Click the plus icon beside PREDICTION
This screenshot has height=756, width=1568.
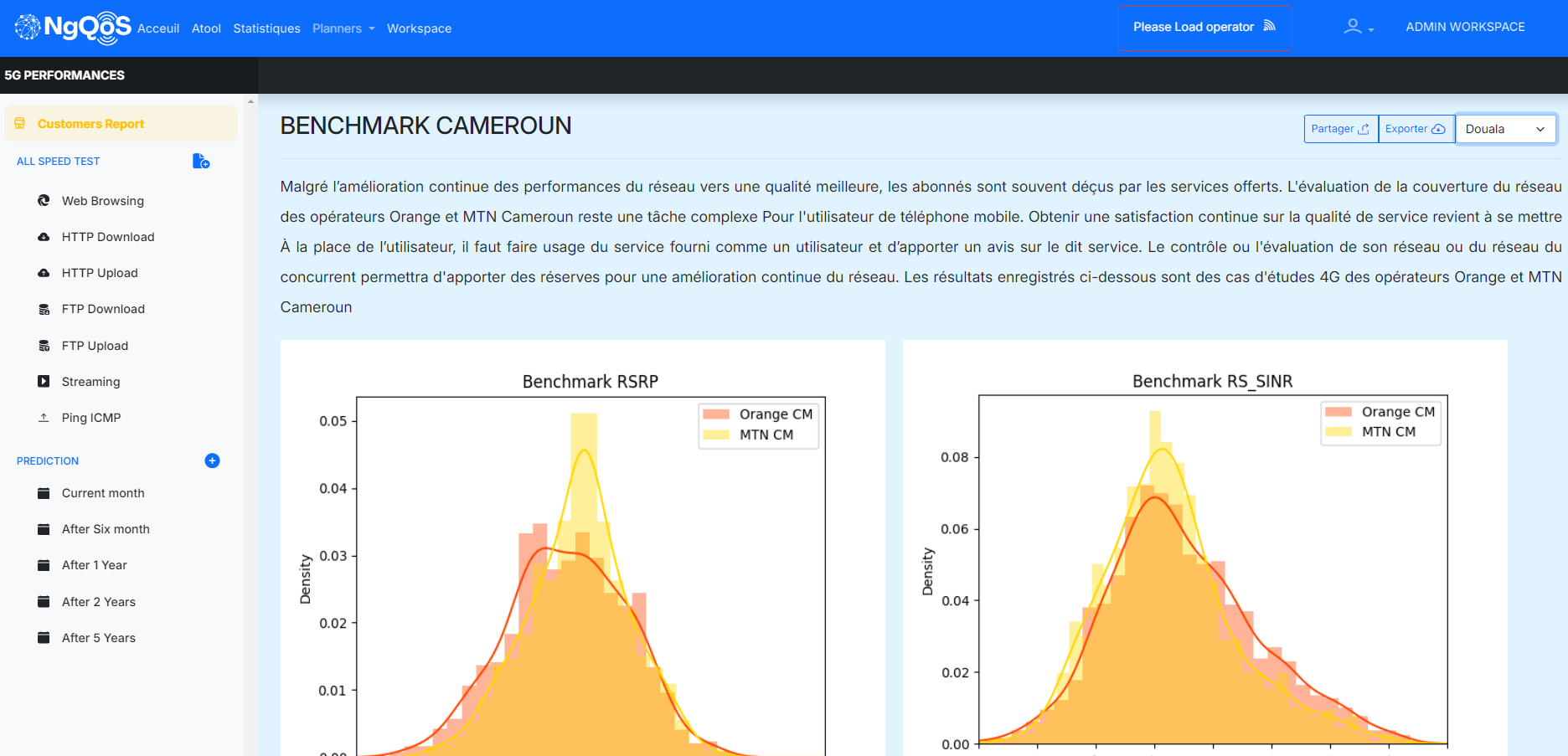[x=212, y=460]
